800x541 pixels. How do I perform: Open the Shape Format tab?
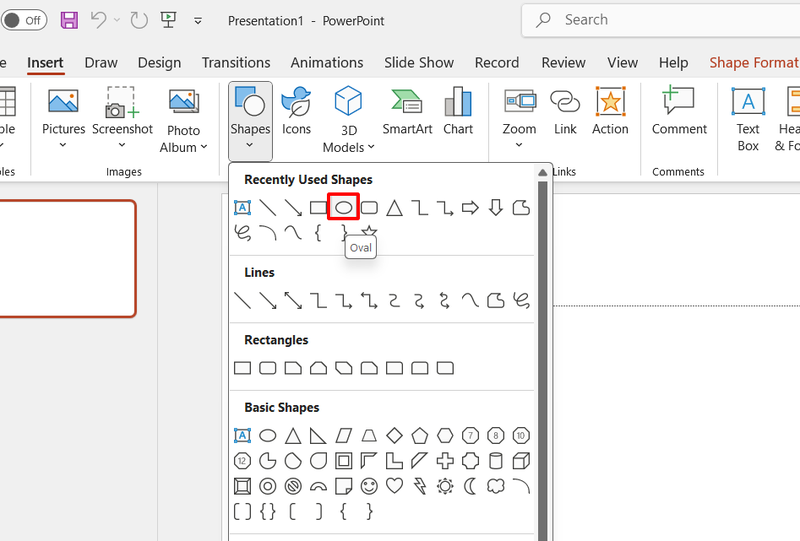[x=754, y=63]
